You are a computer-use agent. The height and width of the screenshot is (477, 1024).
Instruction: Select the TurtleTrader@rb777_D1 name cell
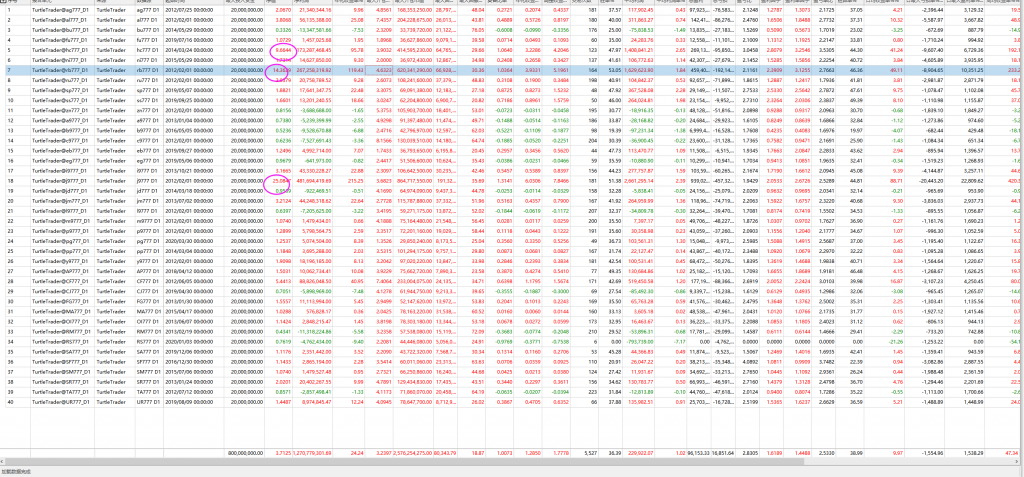click(x=60, y=71)
